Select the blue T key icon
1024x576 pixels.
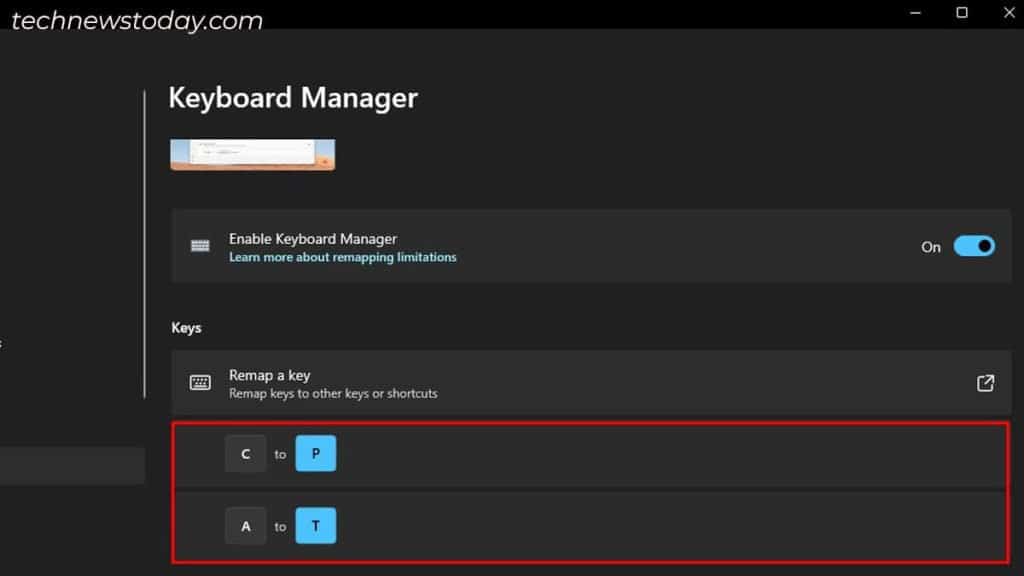[316, 525]
